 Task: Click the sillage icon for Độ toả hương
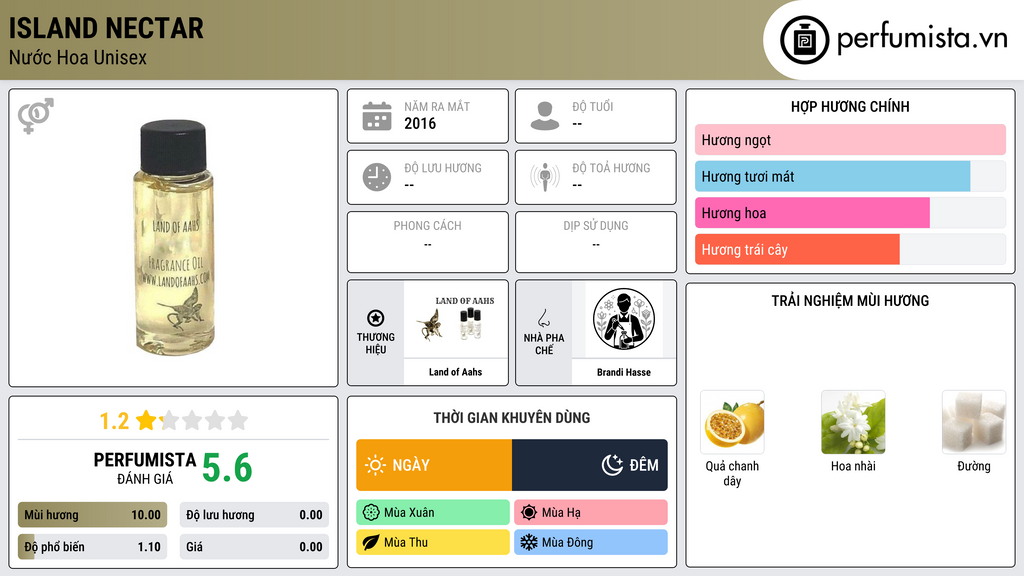tap(545, 177)
